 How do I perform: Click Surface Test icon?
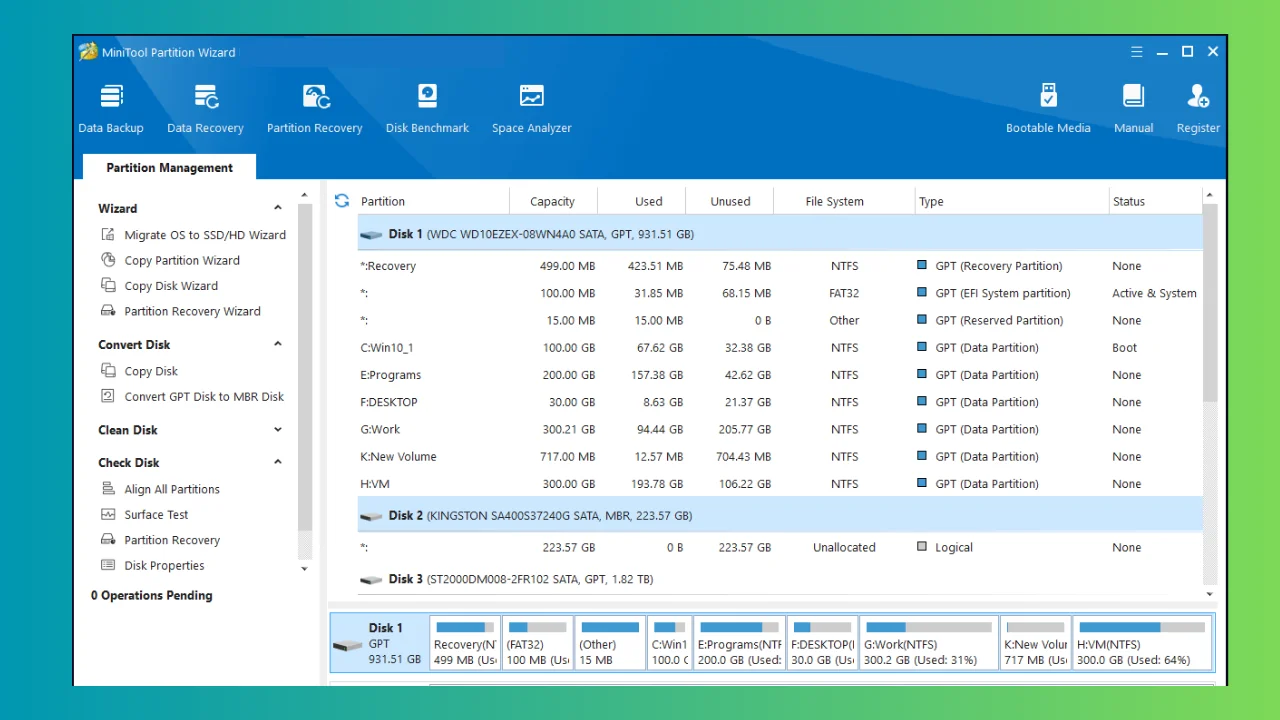109,514
